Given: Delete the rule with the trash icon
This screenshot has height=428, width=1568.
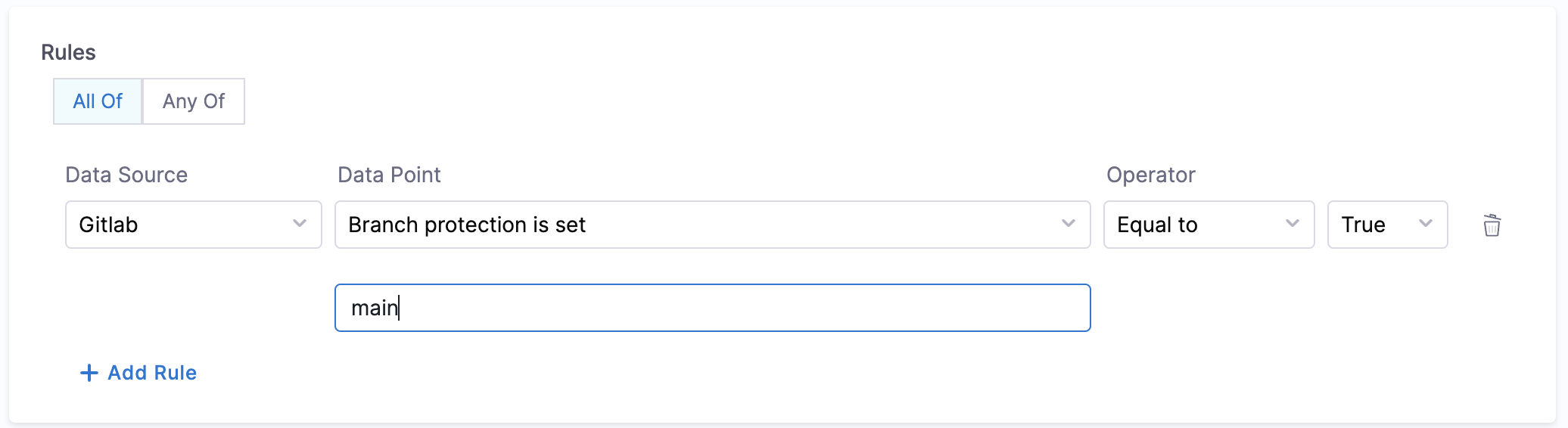Looking at the screenshot, I should pos(1492,225).
